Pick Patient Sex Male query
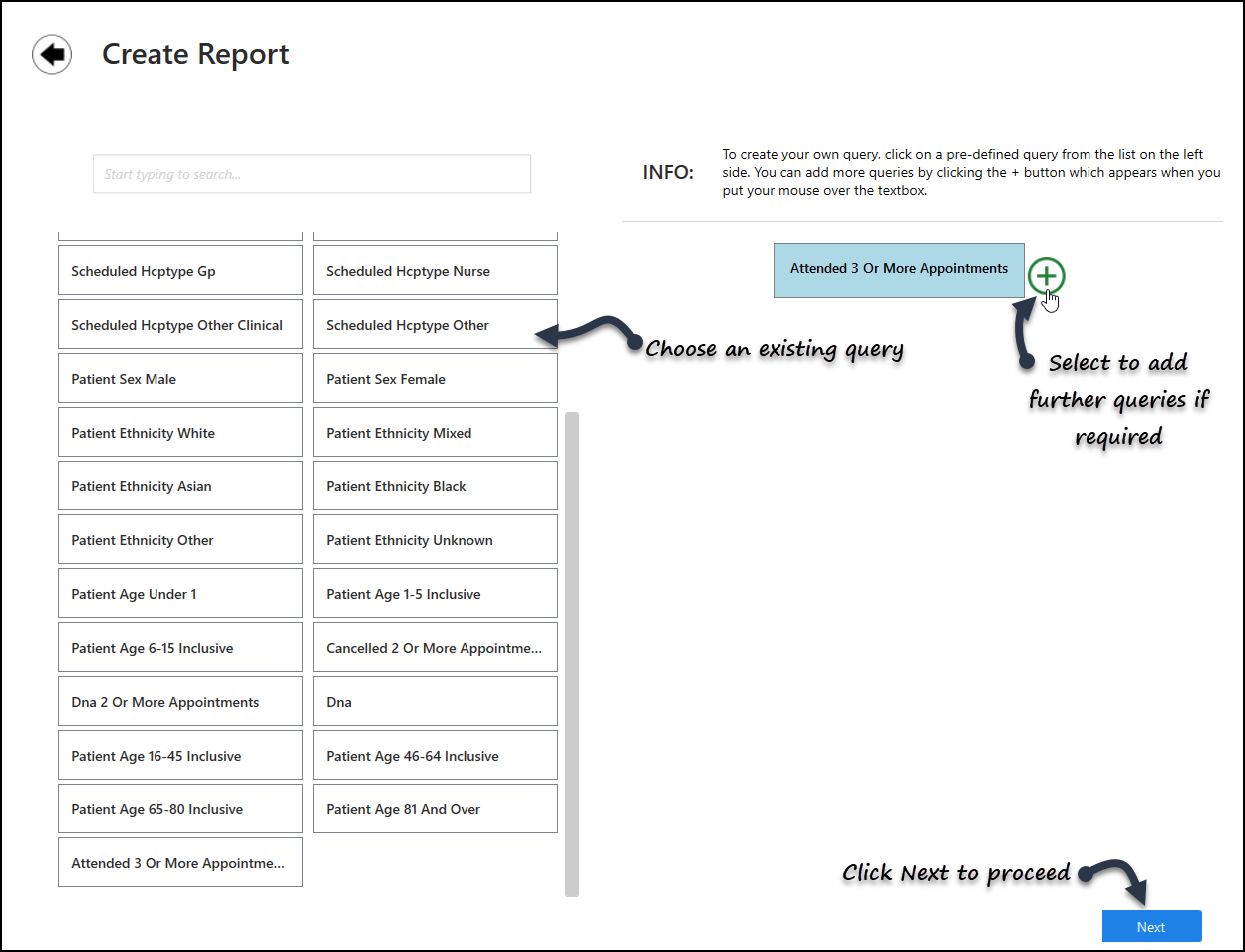This screenshot has height=952, width=1245. (179, 379)
